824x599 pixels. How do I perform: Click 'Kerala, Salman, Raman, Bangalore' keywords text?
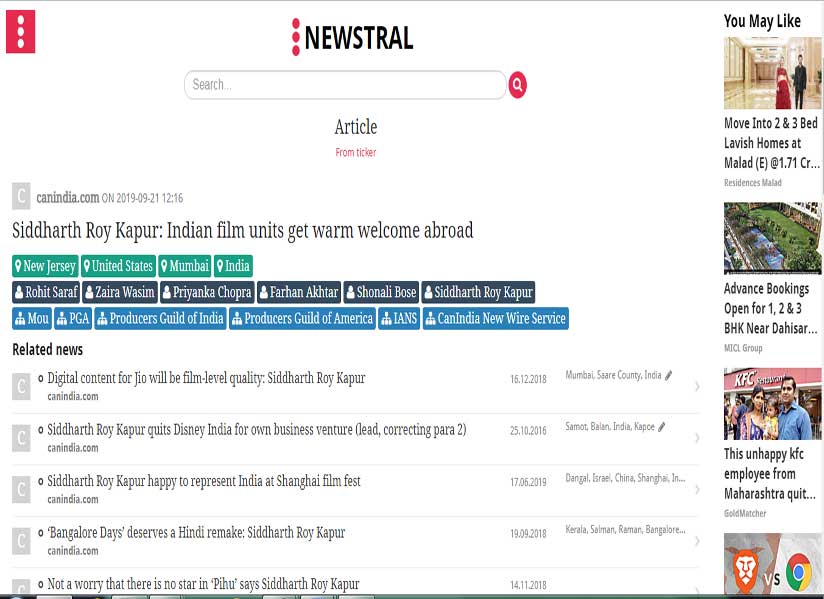[625, 530]
